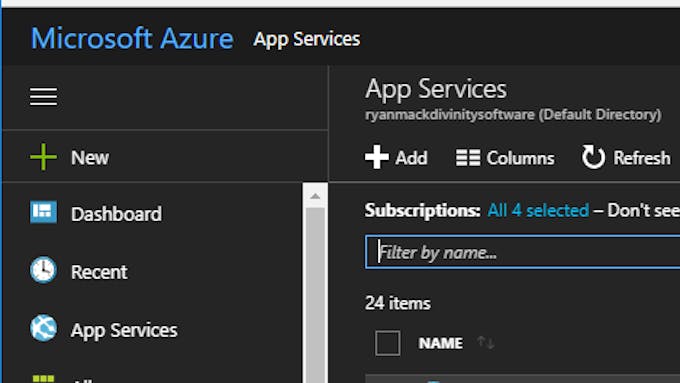This screenshot has width=680, height=383.
Task: Click the Columns grid icon
Action: coord(468,157)
